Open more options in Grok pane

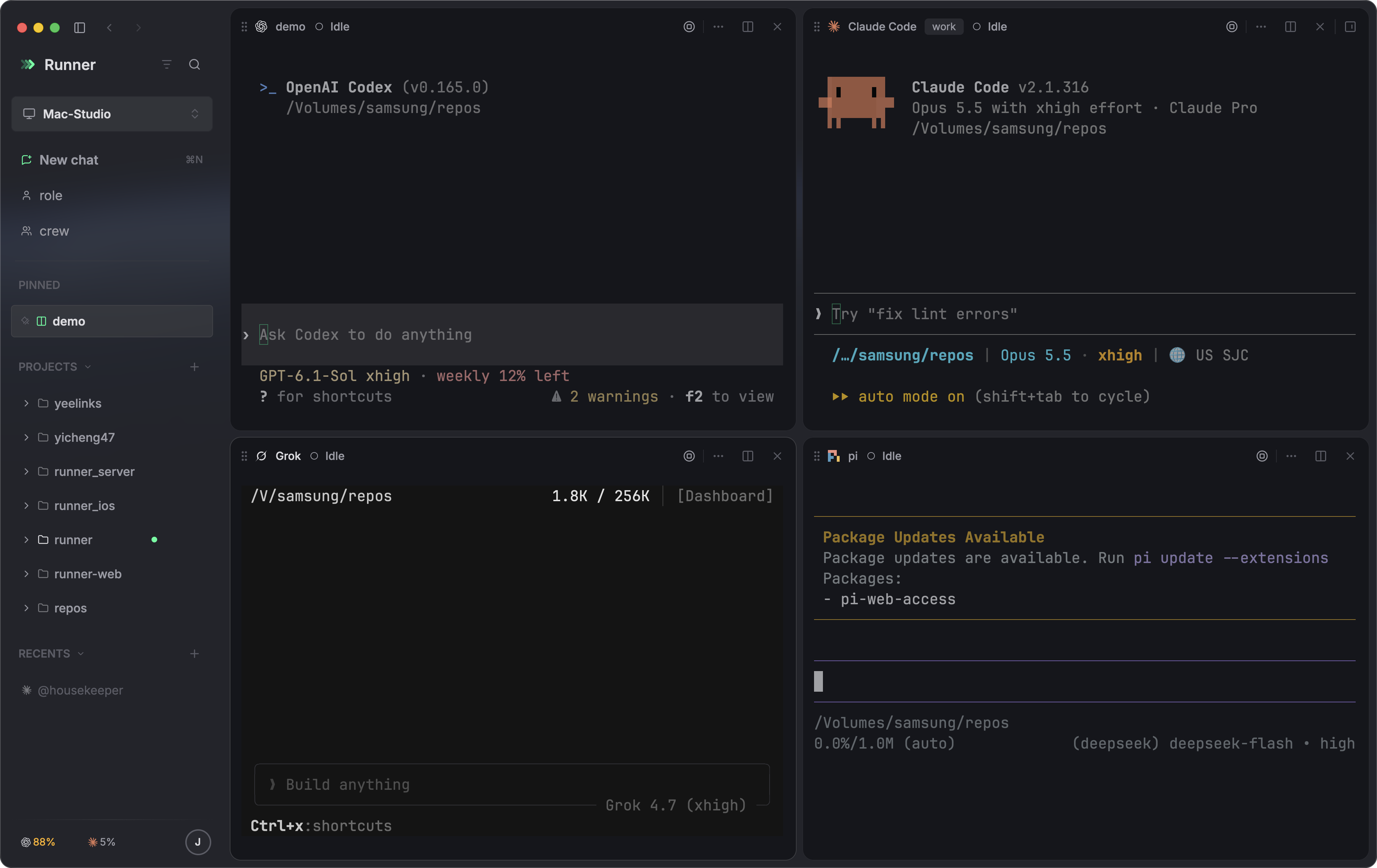click(718, 456)
